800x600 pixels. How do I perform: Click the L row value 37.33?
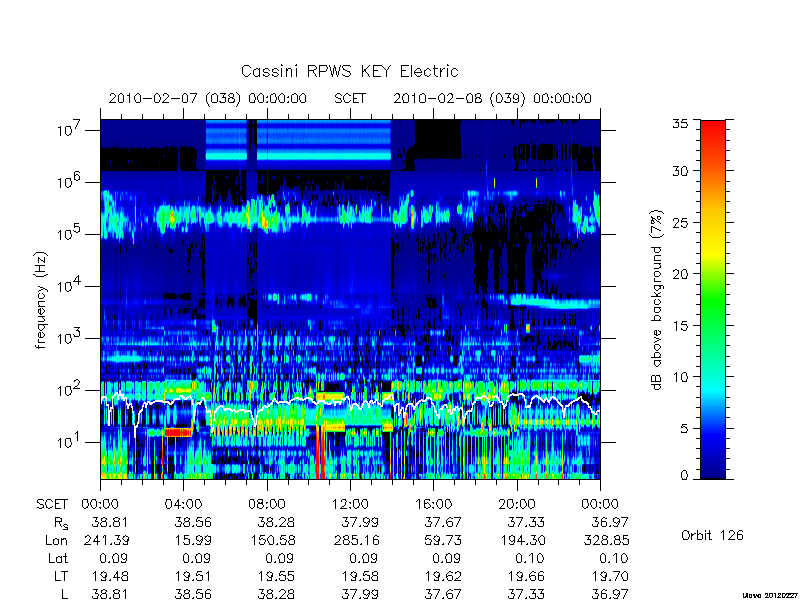pos(526,594)
